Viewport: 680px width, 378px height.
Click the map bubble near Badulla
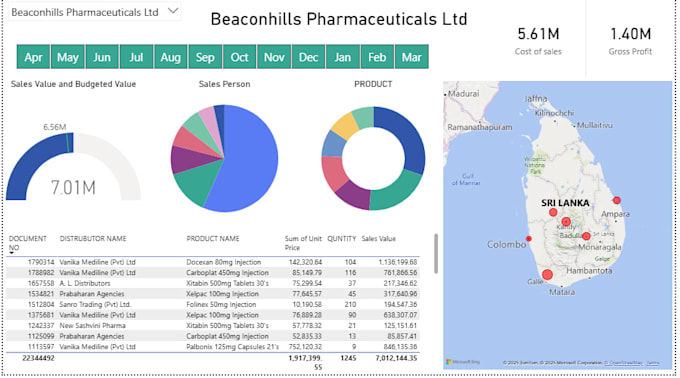[x=586, y=236]
